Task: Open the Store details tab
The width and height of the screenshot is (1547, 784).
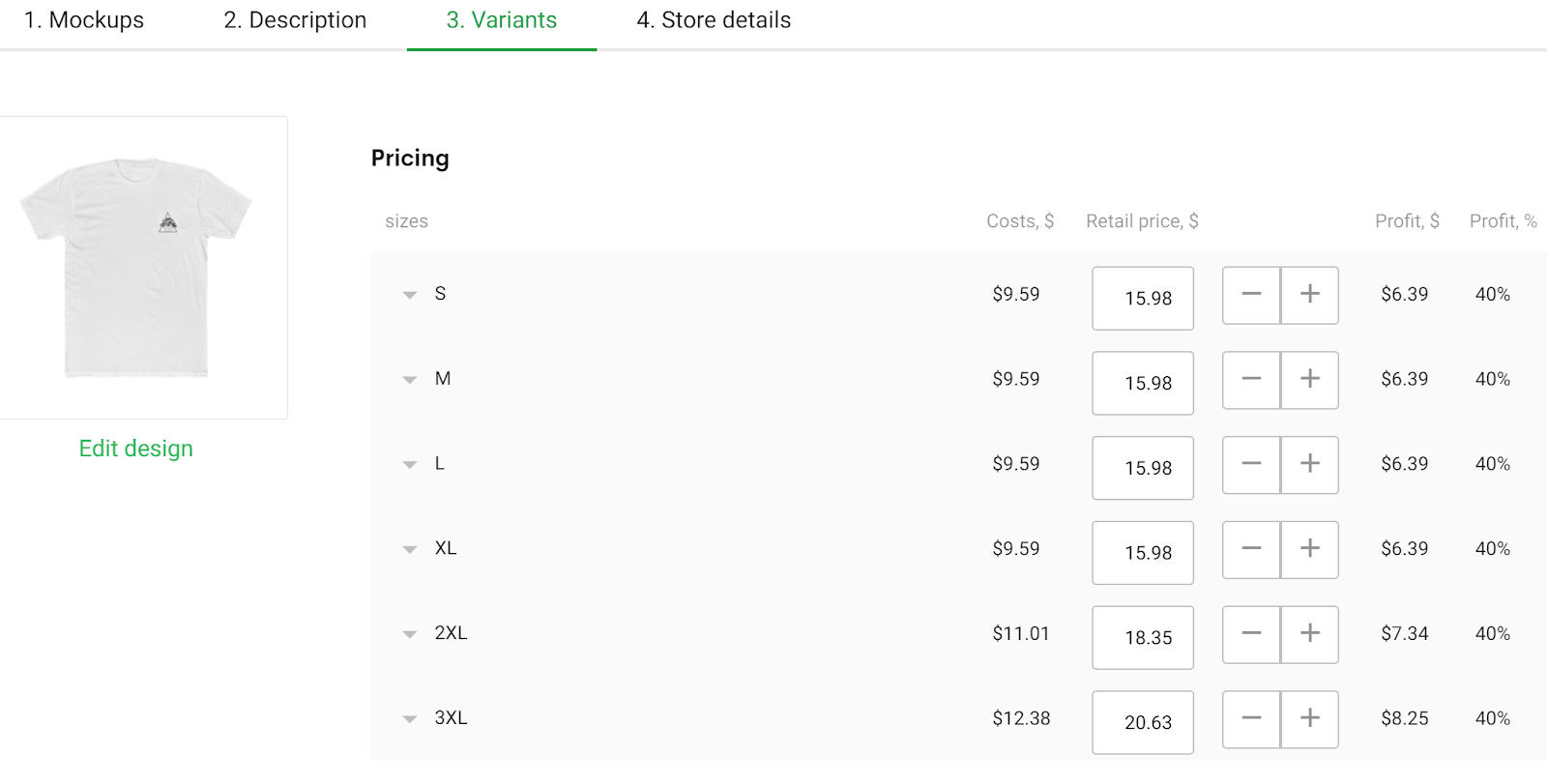Action: click(714, 20)
